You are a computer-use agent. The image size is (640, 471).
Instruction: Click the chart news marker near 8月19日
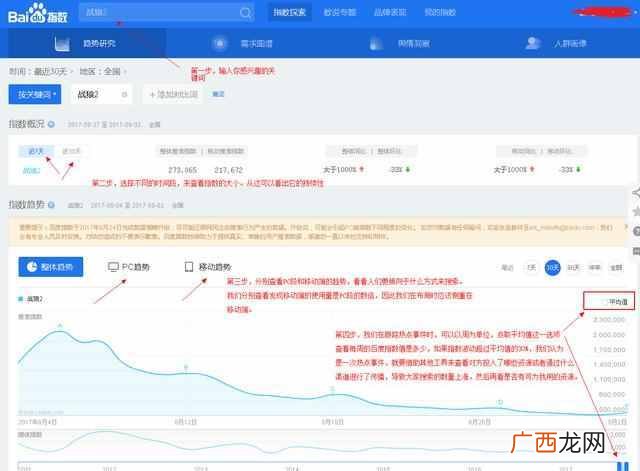[x=332, y=389]
